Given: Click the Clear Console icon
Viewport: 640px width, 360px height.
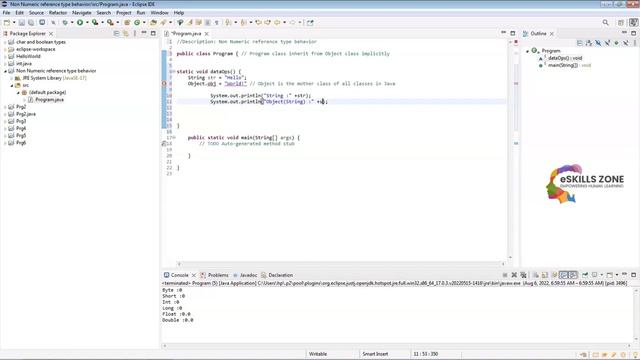Looking at the screenshot, I should 536,275.
